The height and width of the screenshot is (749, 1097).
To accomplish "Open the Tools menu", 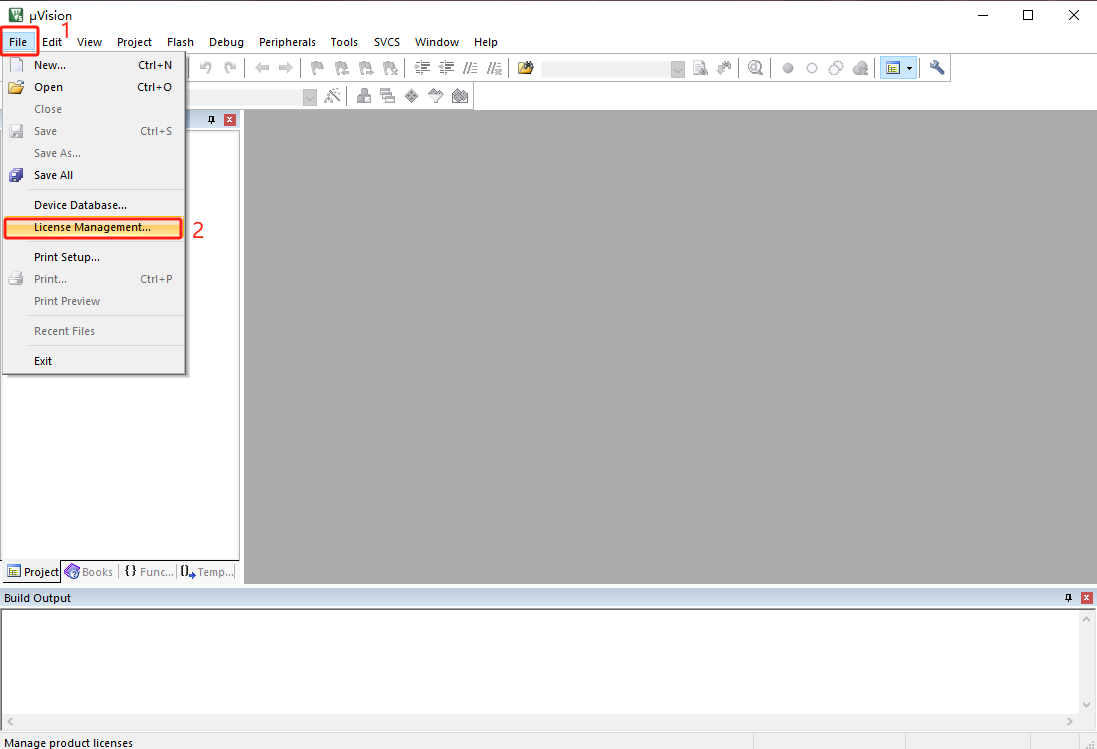I will coord(344,42).
